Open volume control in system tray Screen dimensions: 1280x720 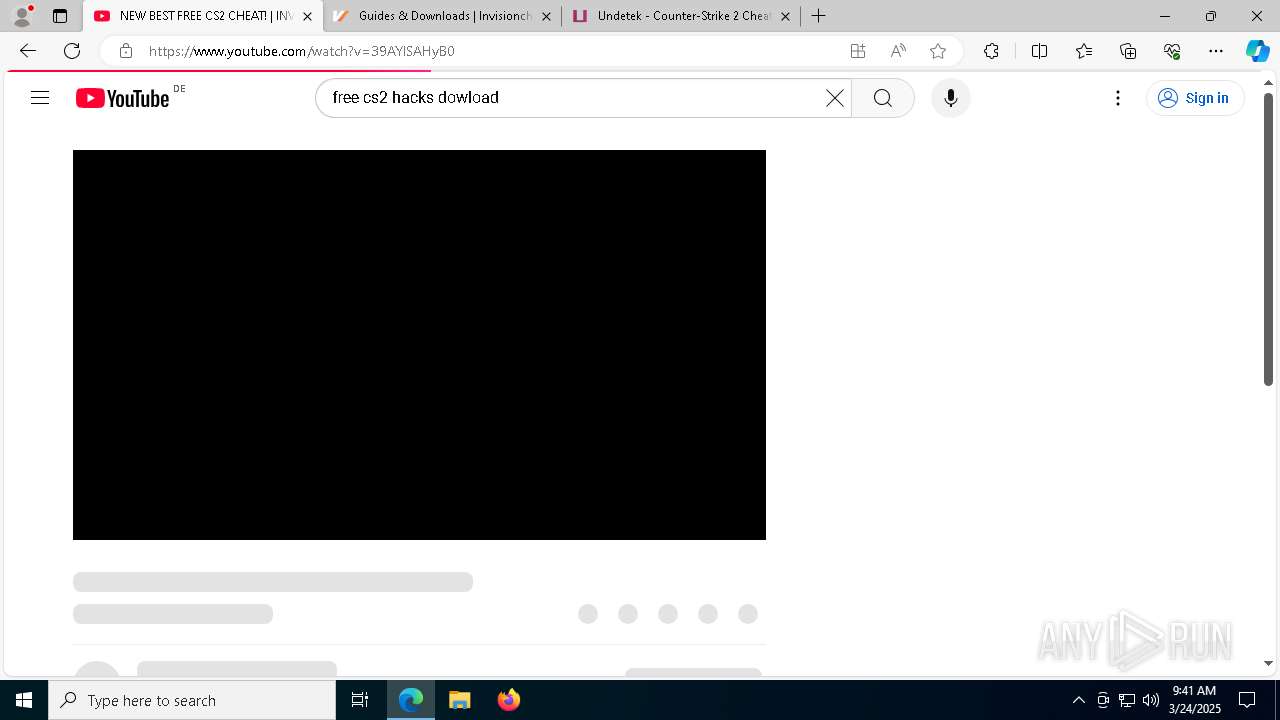click(1151, 700)
